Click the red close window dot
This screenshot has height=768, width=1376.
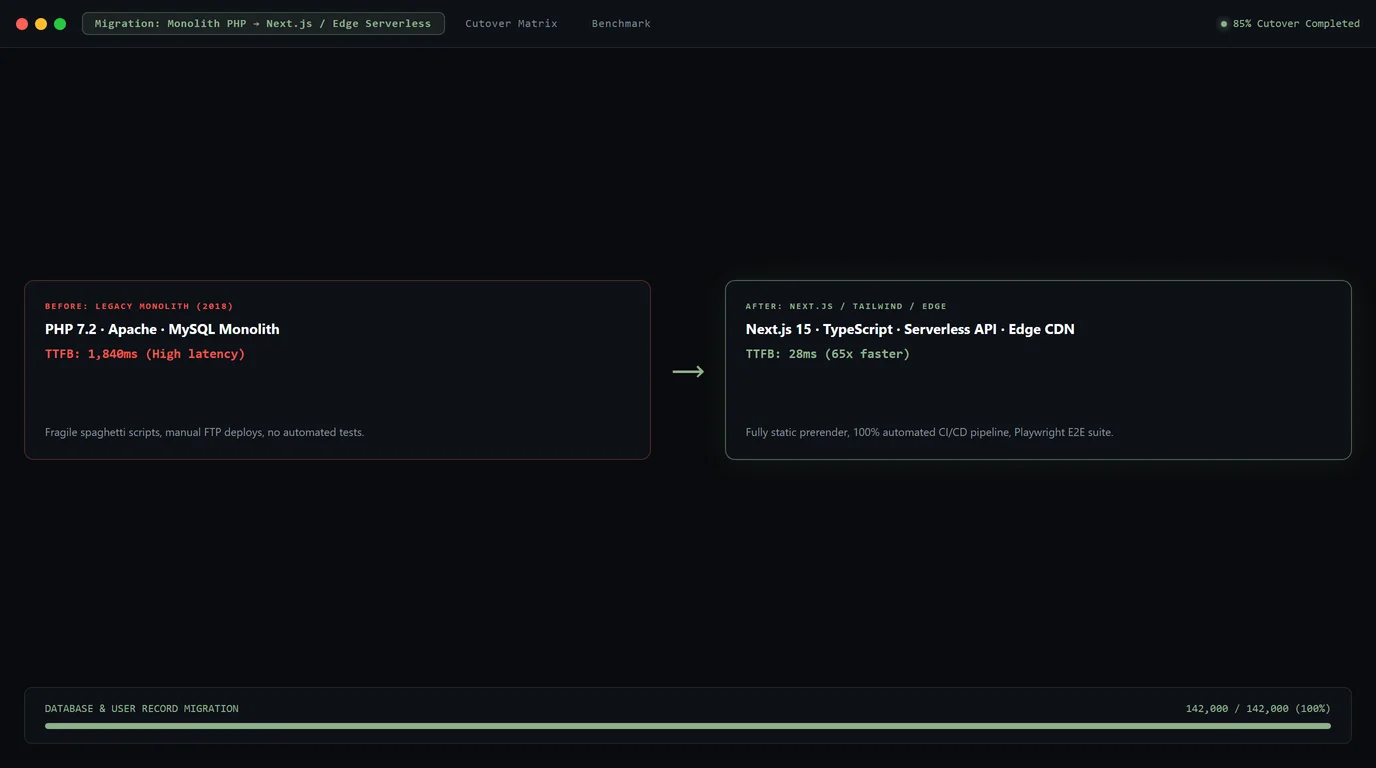pos(22,24)
